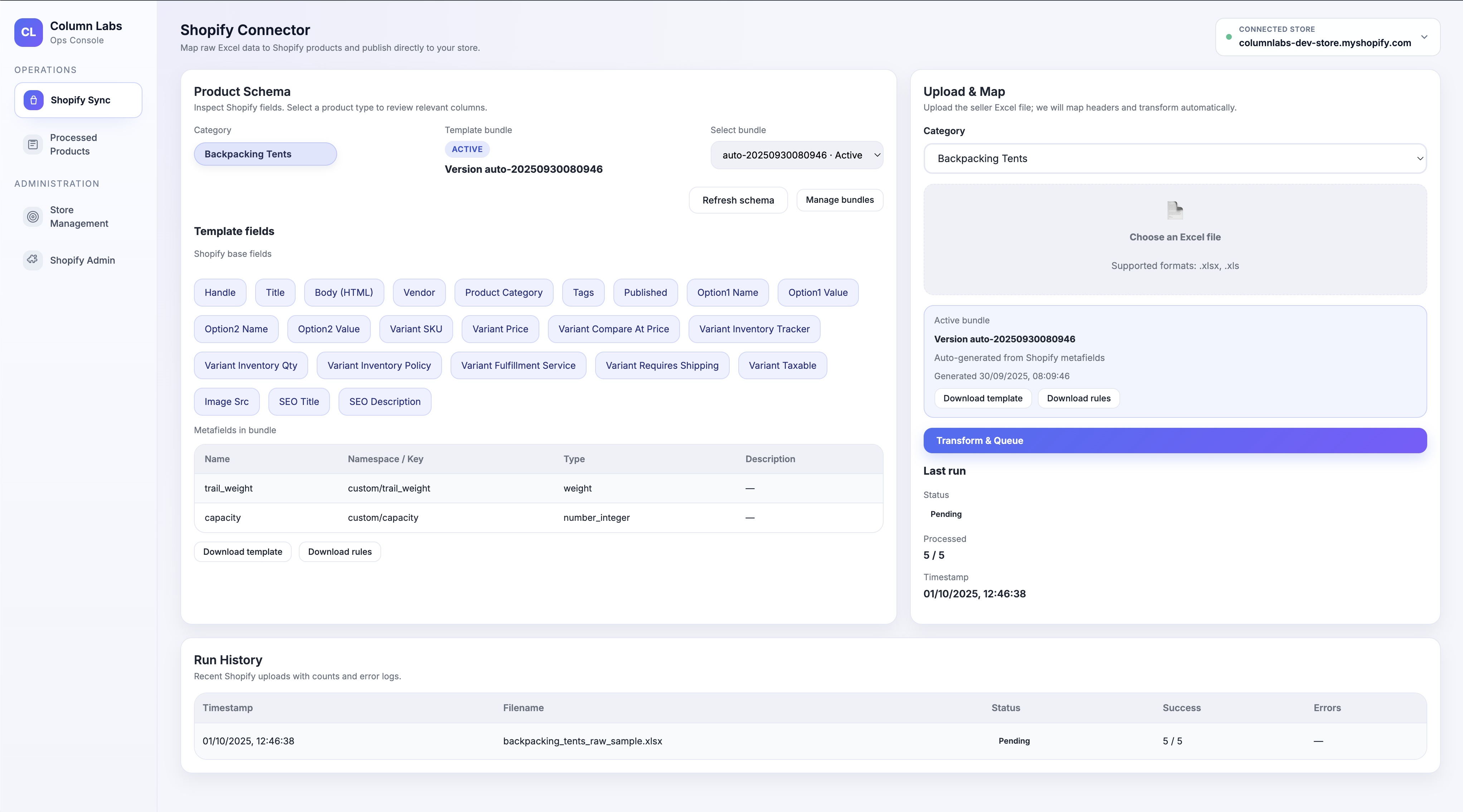This screenshot has width=1463, height=812.
Task: Click the Store Management target icon
Action: pos(32,216)
